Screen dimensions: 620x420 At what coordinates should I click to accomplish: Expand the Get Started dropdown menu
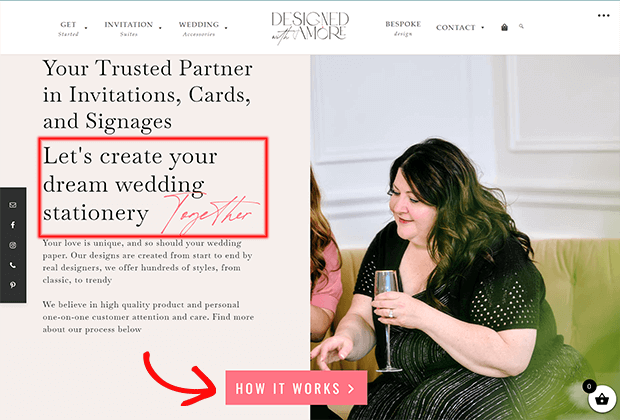coord(86,28)
